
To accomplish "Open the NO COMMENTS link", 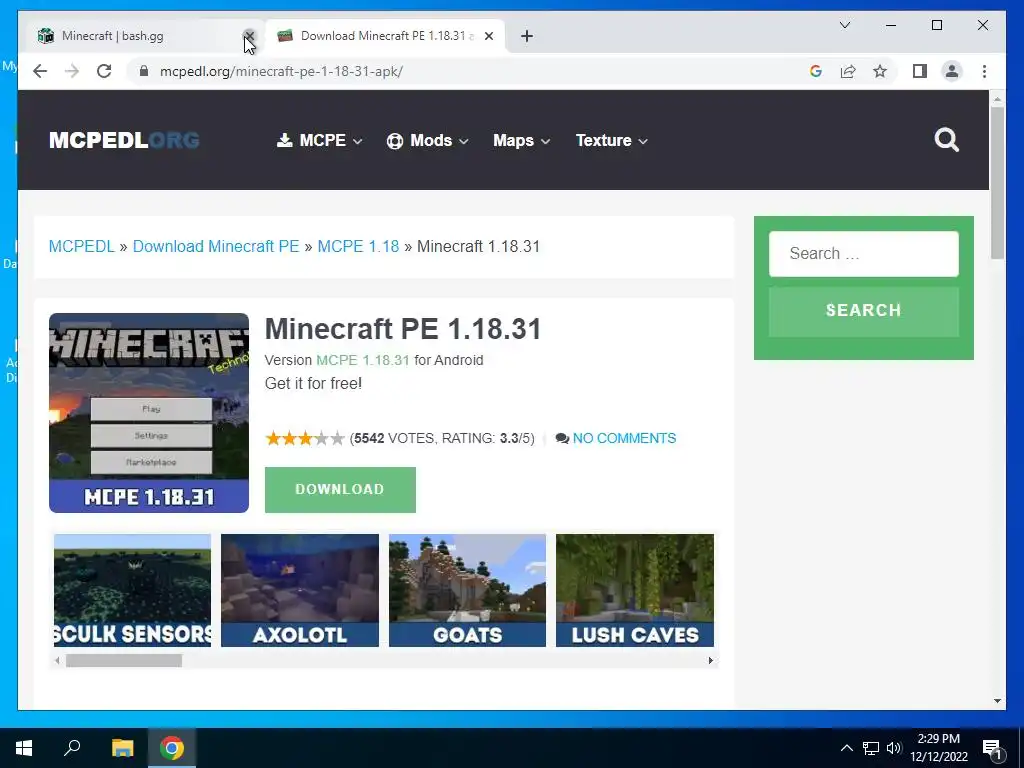I will [624, 438].
